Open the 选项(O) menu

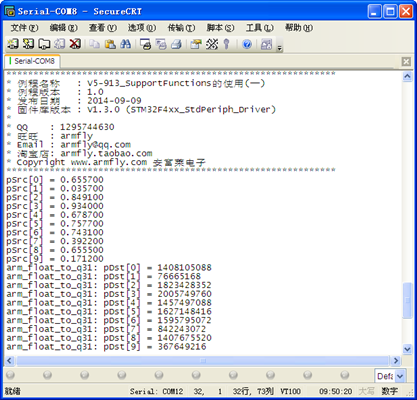coord(142,28)
